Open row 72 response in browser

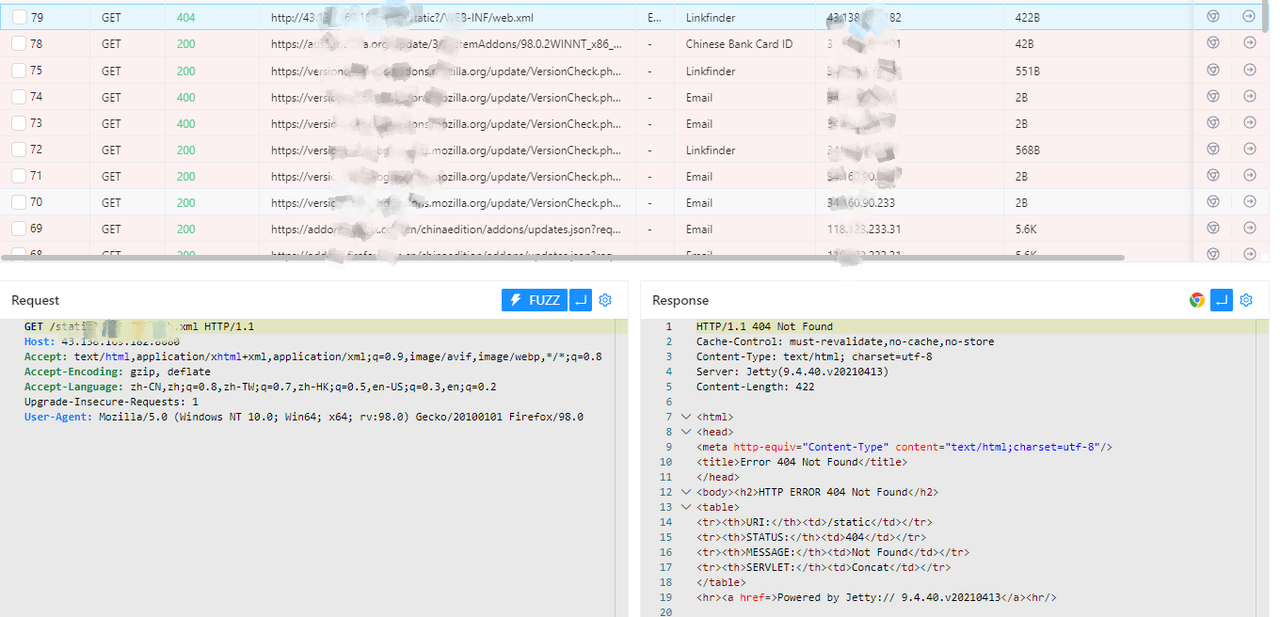[x=1213, y=149]
